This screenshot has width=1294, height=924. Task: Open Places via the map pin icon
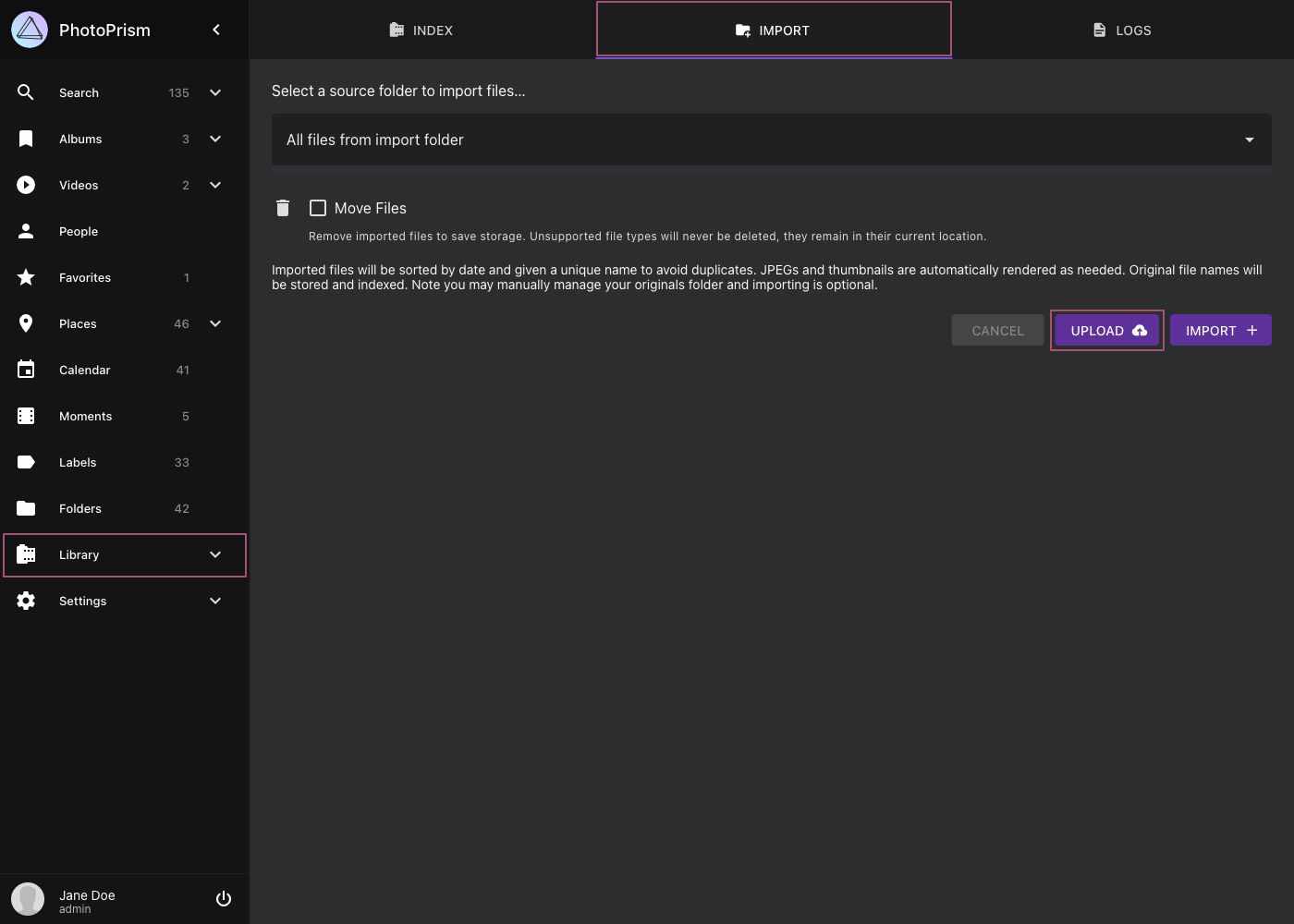(x=26, y=323)
